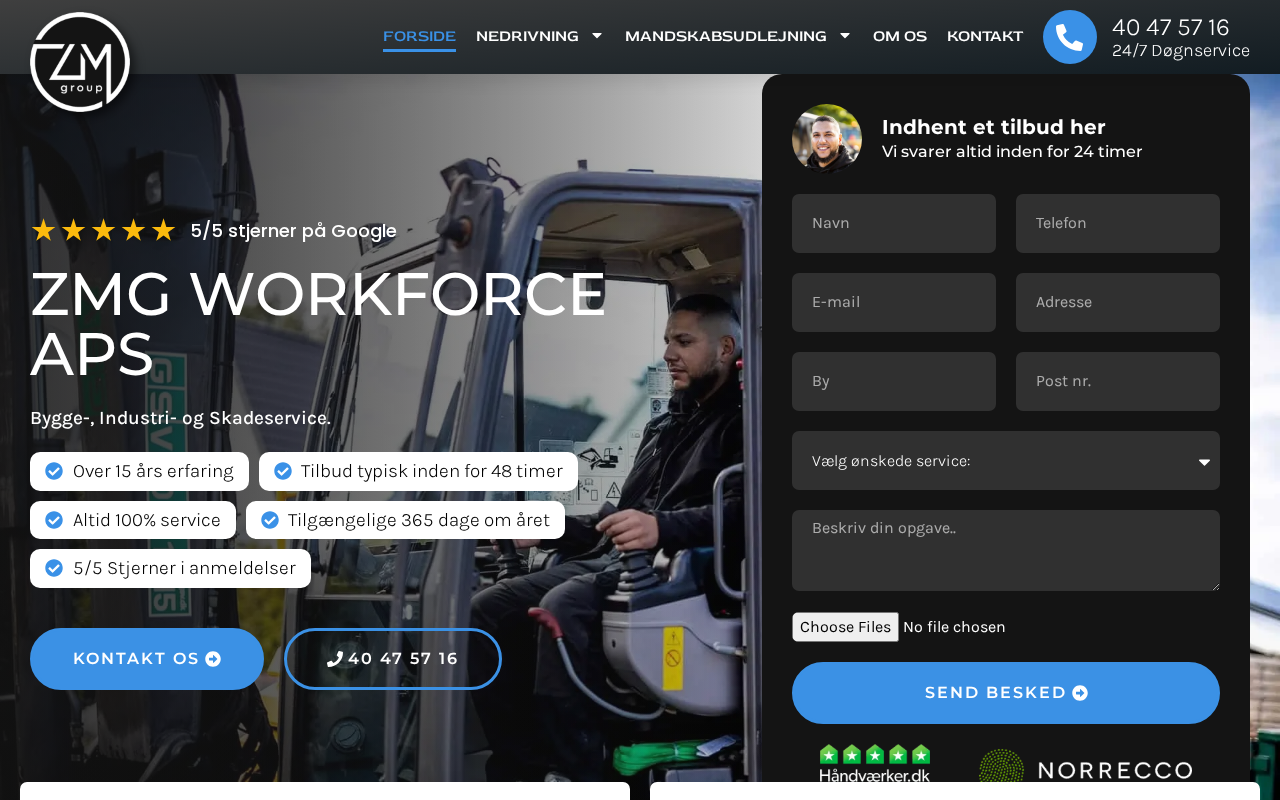Expand the Mandskabsudlejning dropdown arrow

(x=845, y=36)
